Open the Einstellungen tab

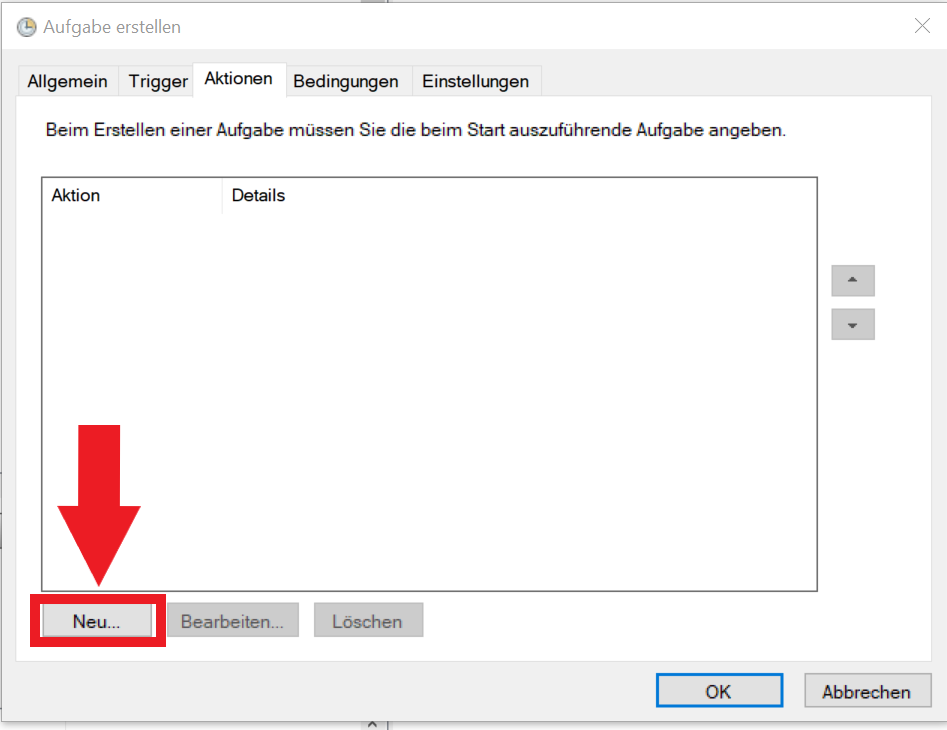coord(476,81)
